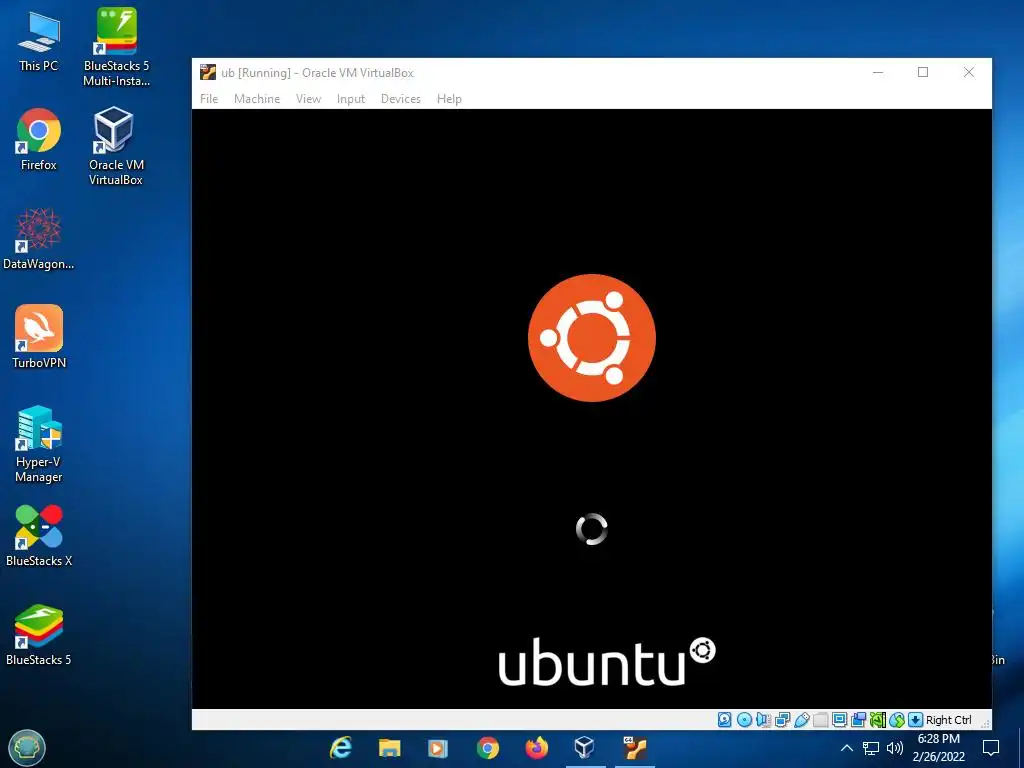The width and height of the screenshot is (1024, 768).
Task: Select the This PC desktop icon
Action: 39,41
